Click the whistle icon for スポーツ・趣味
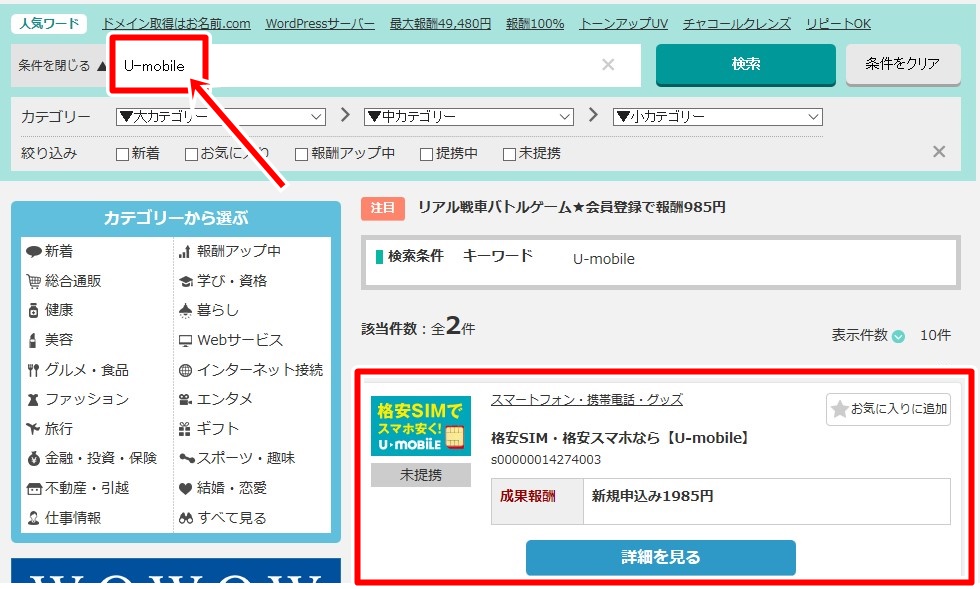 (187, 458)
